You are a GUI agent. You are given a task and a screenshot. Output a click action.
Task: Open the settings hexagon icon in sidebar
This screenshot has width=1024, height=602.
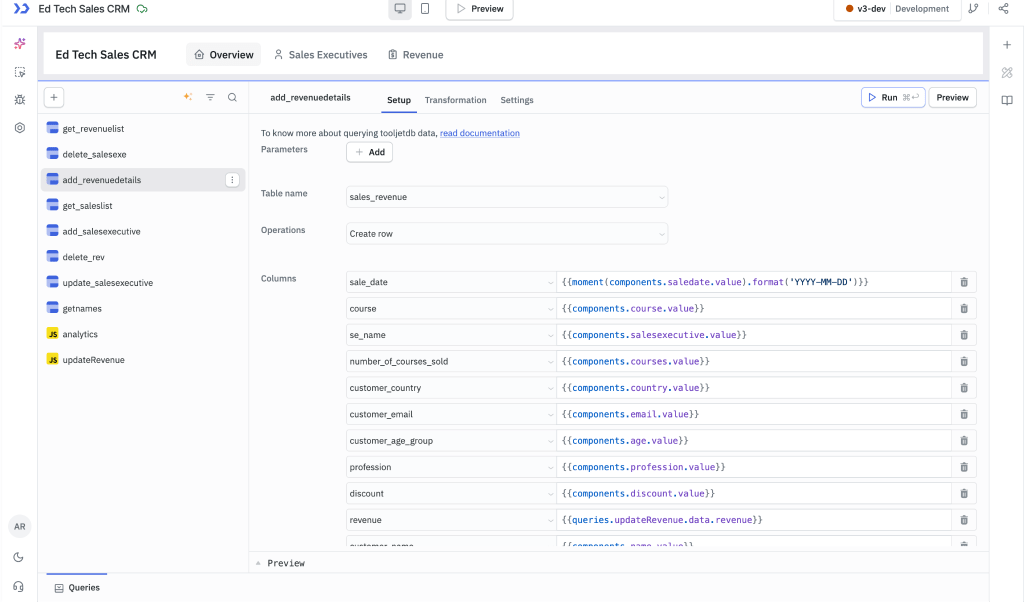[x=20, y=128]
